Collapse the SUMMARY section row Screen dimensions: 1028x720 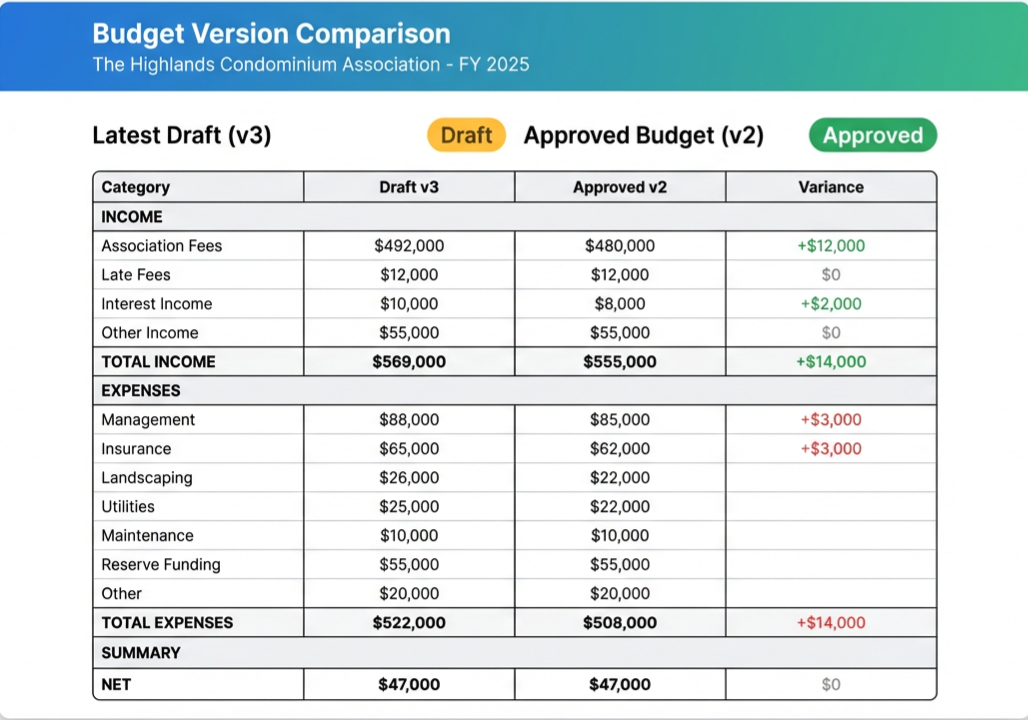(x=140, y=652)
